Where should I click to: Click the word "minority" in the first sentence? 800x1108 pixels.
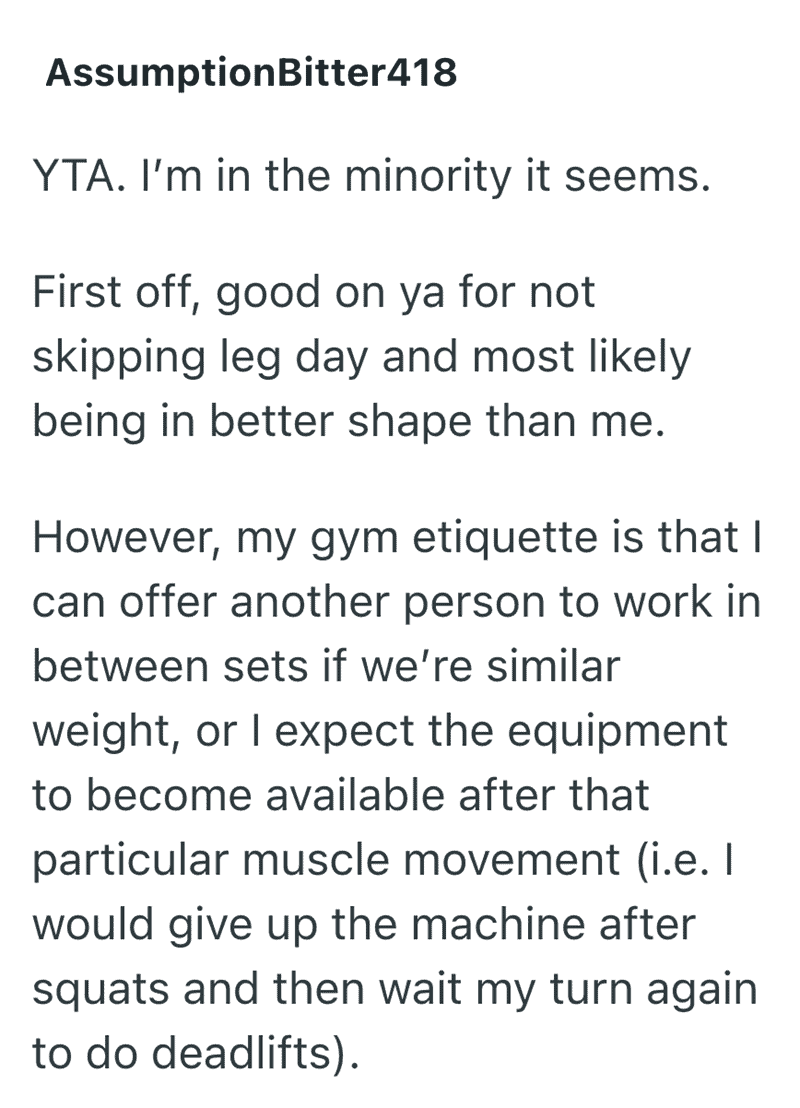[x=428, y=178]
